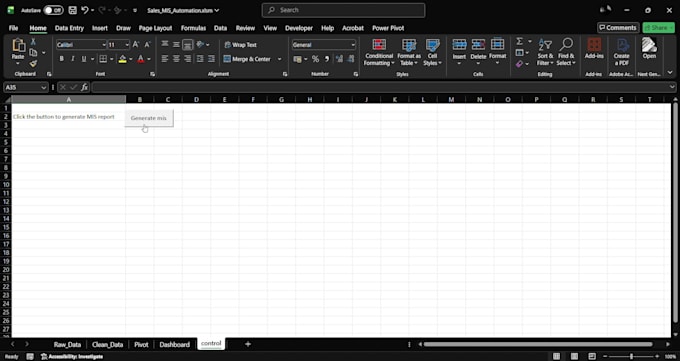Click the Undo arrow icon
The image size is (680, 361).
(85, 10)
